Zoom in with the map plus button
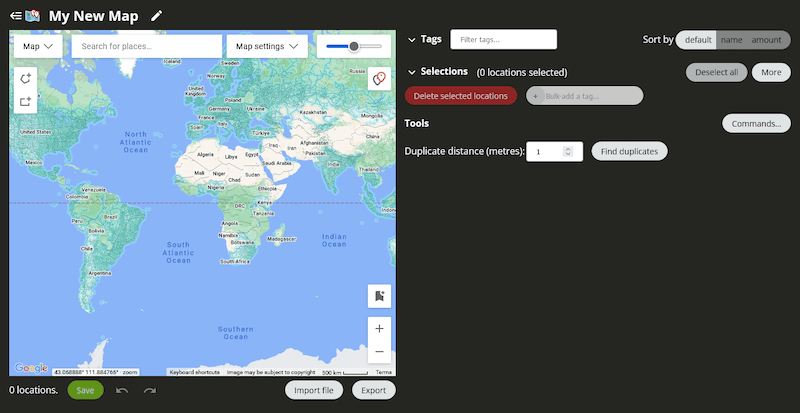Viewport: 800px width, 413px height. pyautogui.click(x=379, y=328)
